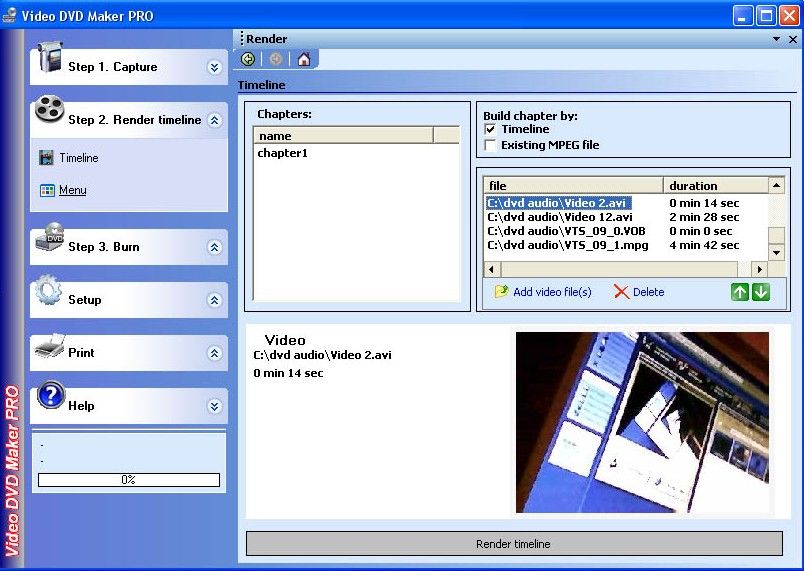
Task: Select Timeline item in sidebar
Action: pos(78,158)
